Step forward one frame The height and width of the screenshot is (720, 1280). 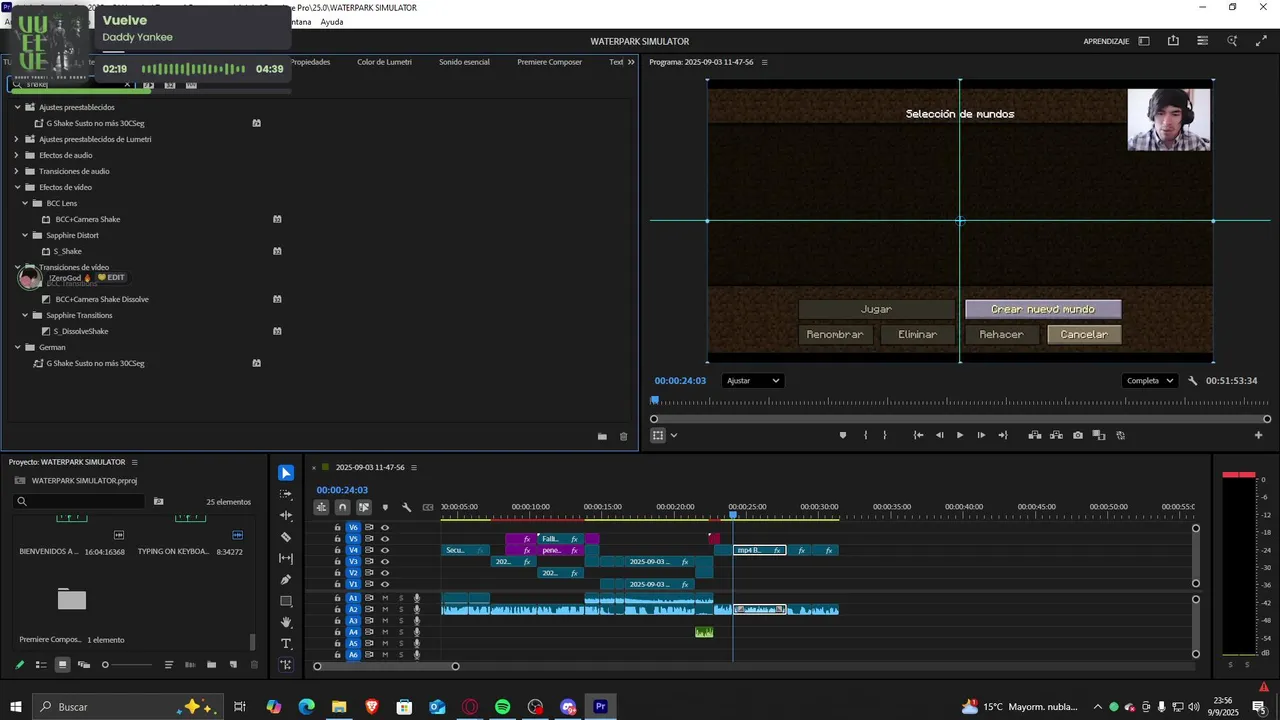point(981,435)
